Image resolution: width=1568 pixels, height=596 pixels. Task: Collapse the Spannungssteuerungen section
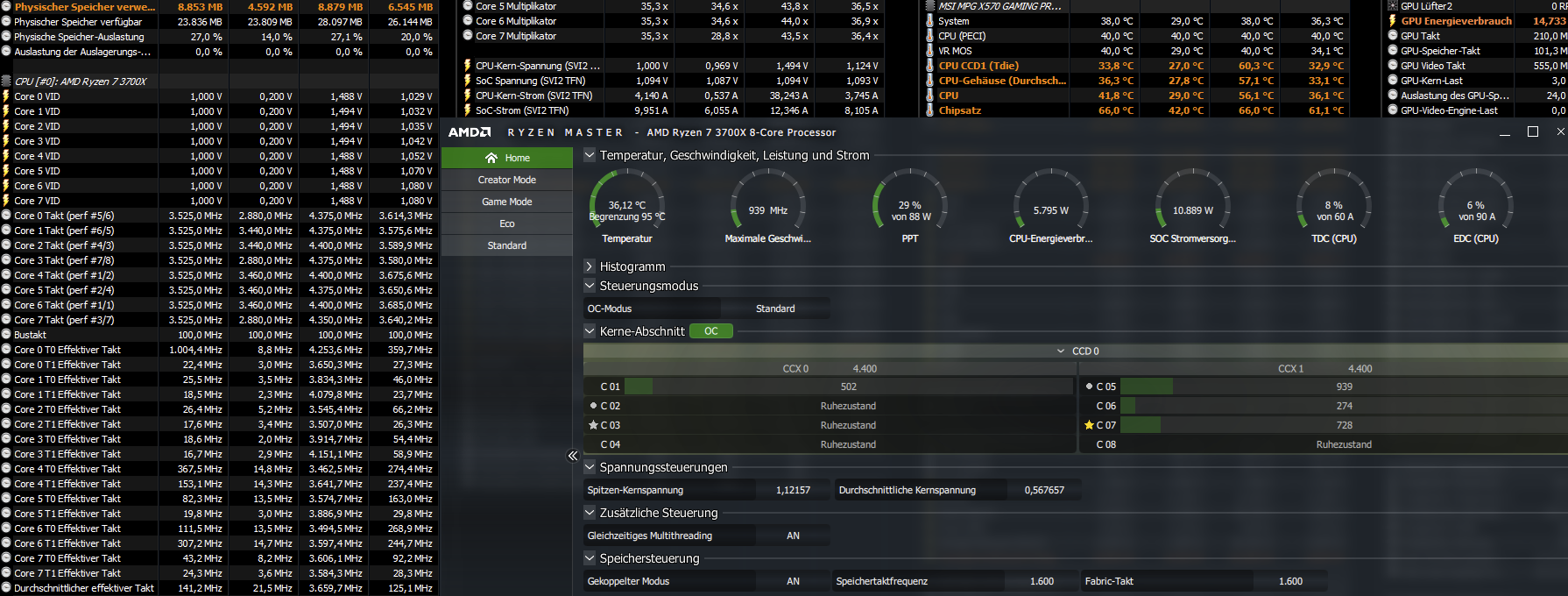point(590,467)
